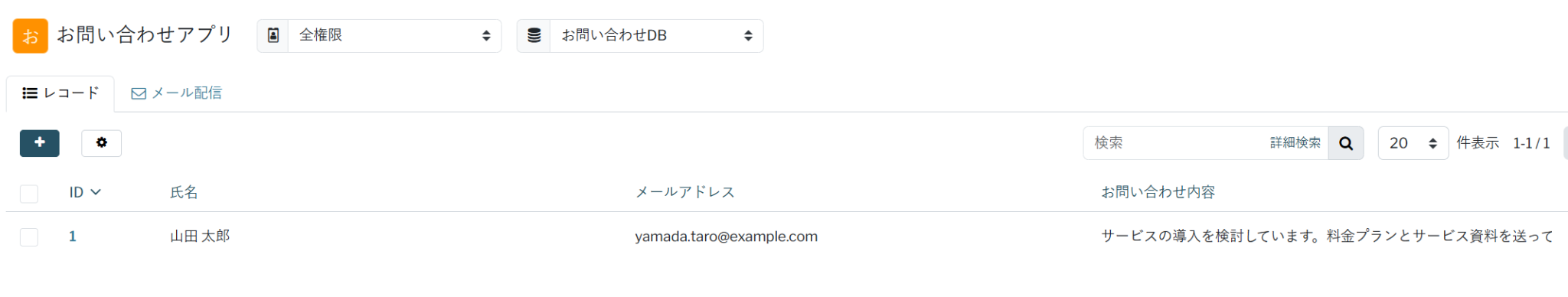Click the magnifying glass search icon
Screen dimensions: 1568x297
click(x=1346, y=143)
